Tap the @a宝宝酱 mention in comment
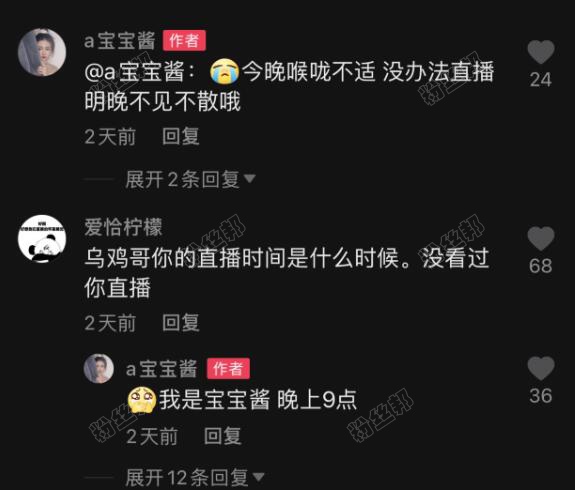 tap(139, 72)
